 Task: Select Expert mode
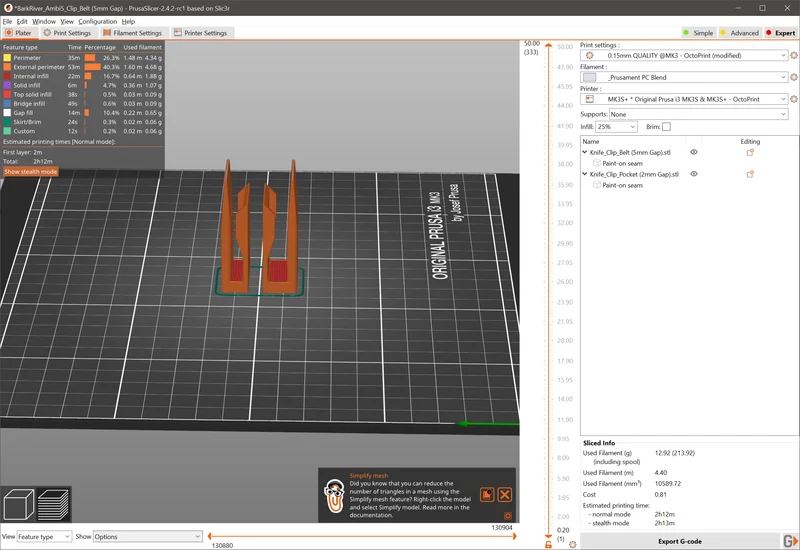click(x=780, y=33)
